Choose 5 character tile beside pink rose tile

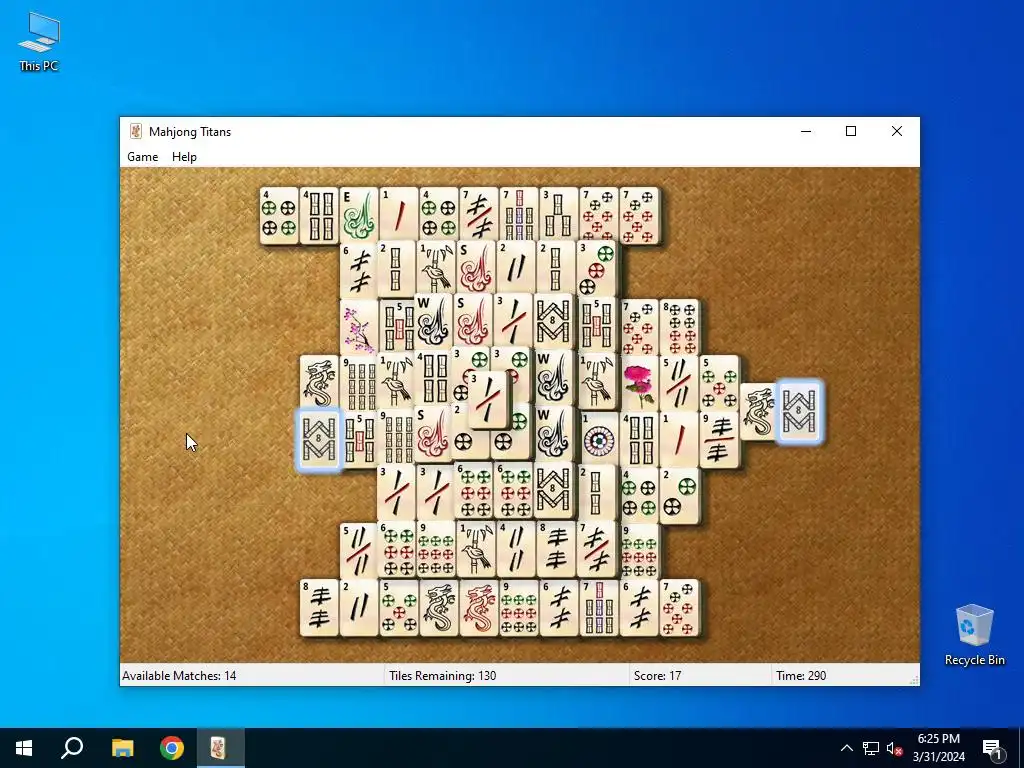679,383
